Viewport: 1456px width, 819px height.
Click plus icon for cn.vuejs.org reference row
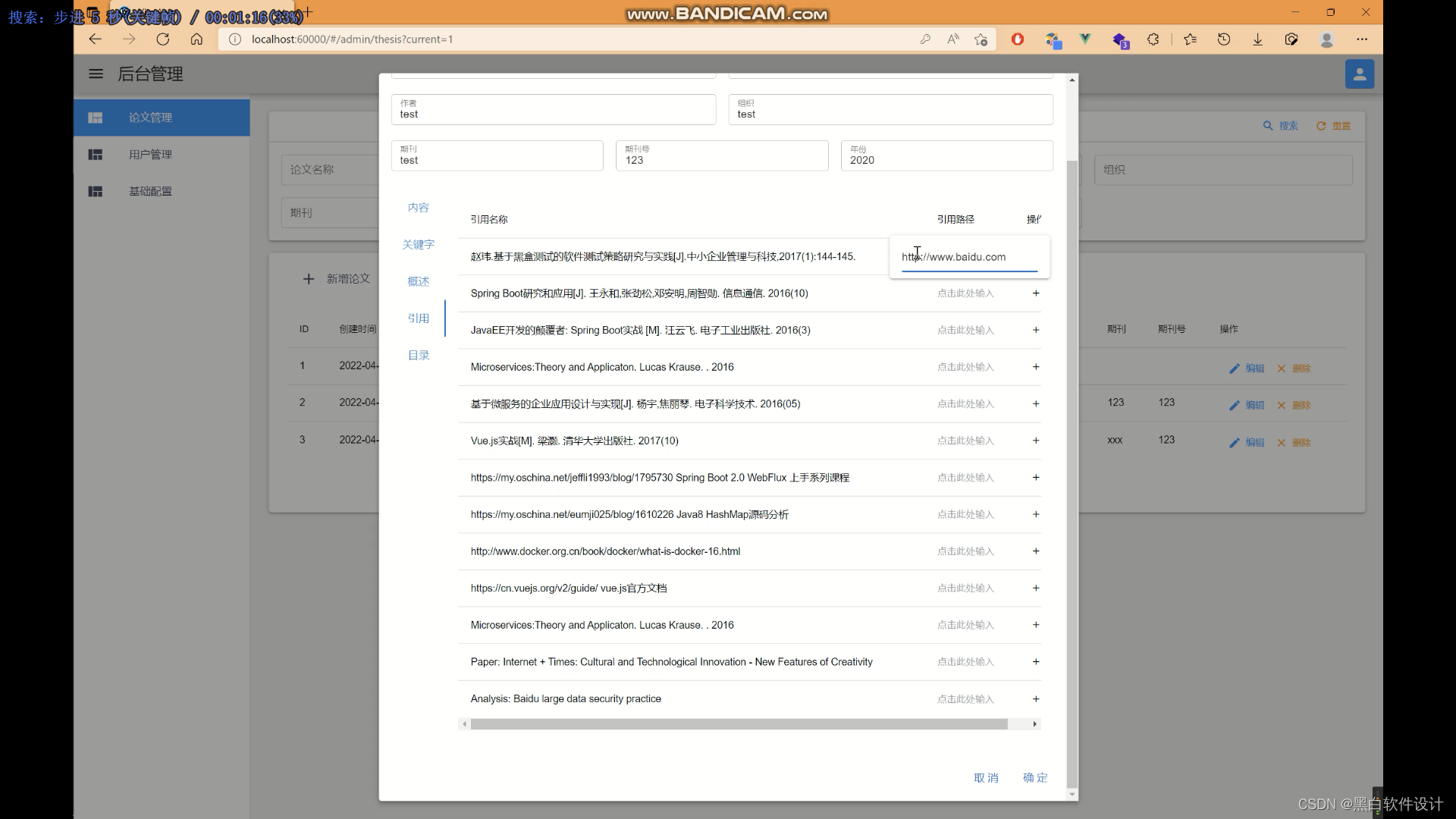coord(1036,588)
